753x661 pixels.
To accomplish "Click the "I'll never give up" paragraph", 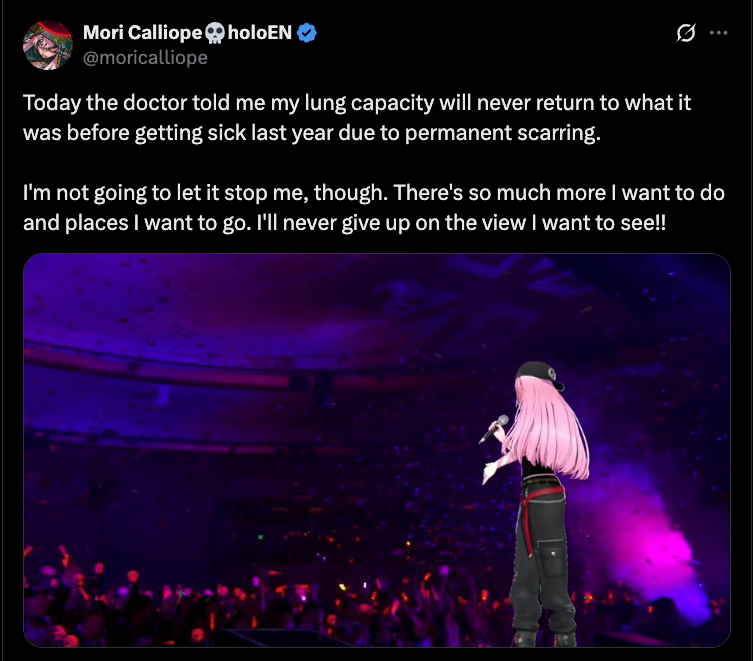I will tap(374, 208).
